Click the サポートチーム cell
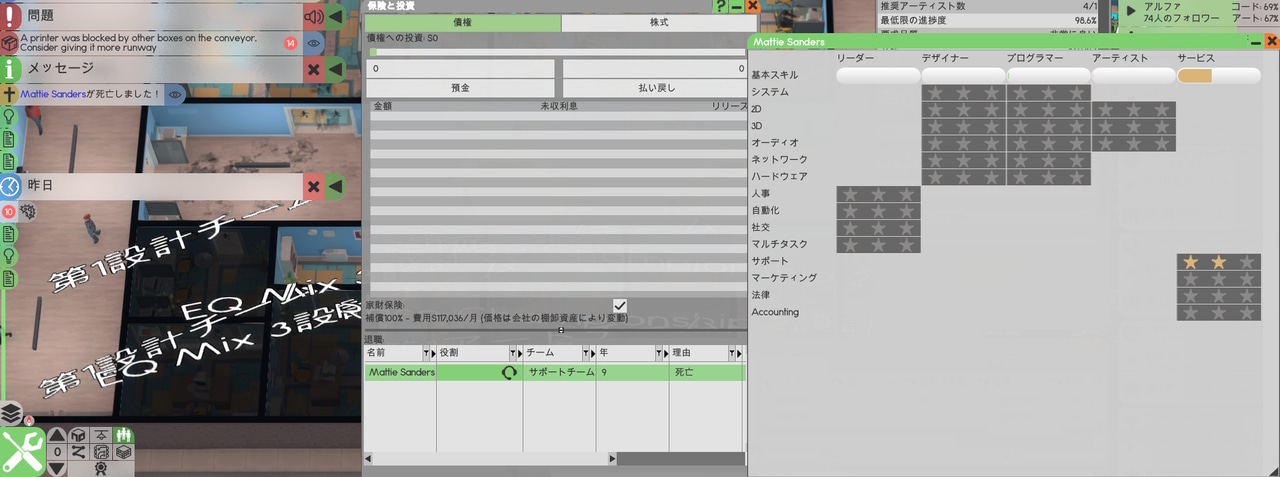Screen dimensions: 1280x477 pyautogui.click(x=560, y=372)
